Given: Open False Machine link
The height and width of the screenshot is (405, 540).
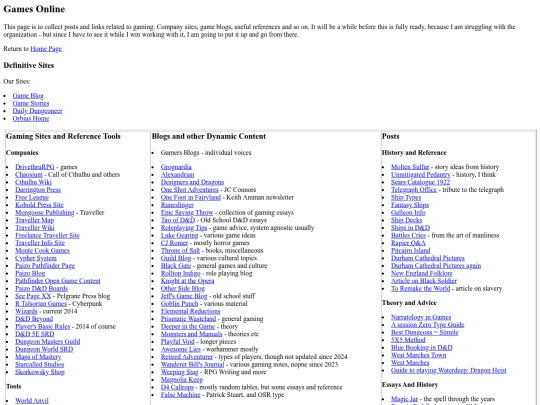Looking at the screenshot, I should [x=180, y=394].
